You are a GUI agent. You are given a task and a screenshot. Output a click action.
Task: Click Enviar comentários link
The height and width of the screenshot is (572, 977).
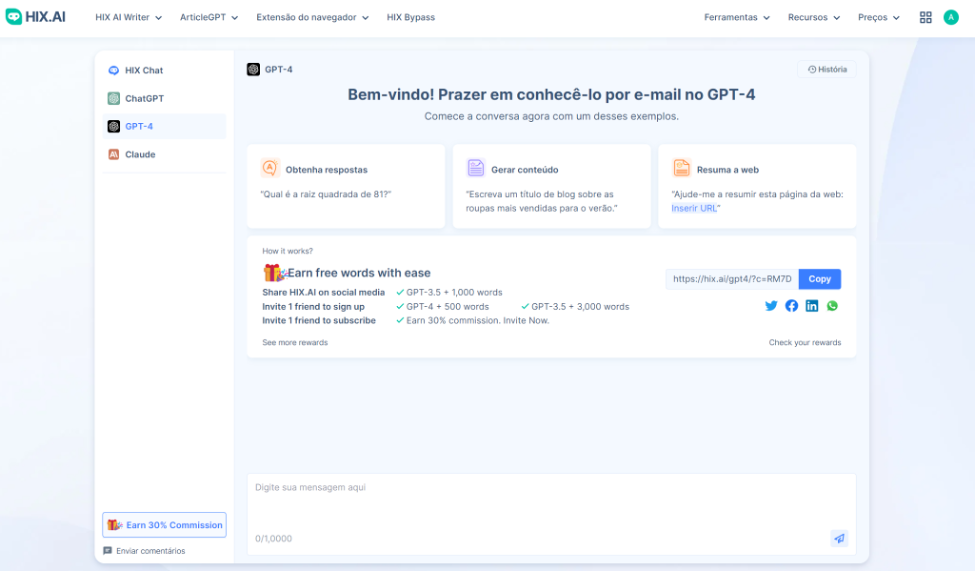tap(151, 551)
